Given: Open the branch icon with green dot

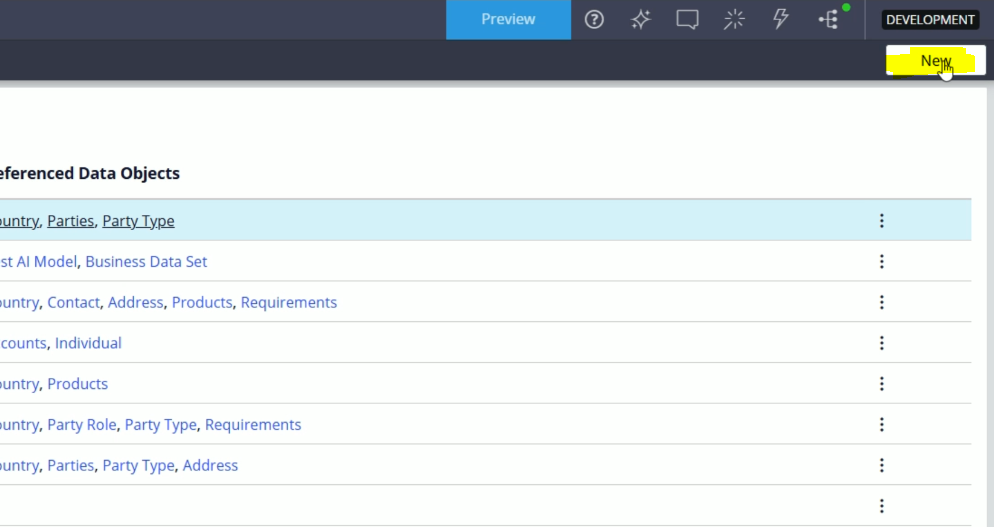Looking at the screenshot, I should point(829,19).
